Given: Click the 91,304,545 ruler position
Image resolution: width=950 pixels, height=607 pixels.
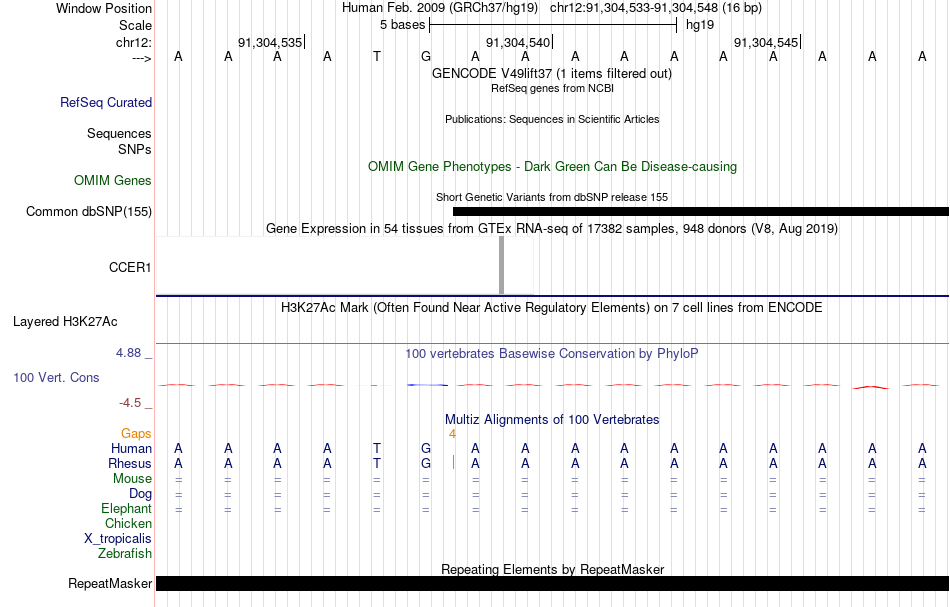Looking at the screenshot, I should (x=766, y=42).
